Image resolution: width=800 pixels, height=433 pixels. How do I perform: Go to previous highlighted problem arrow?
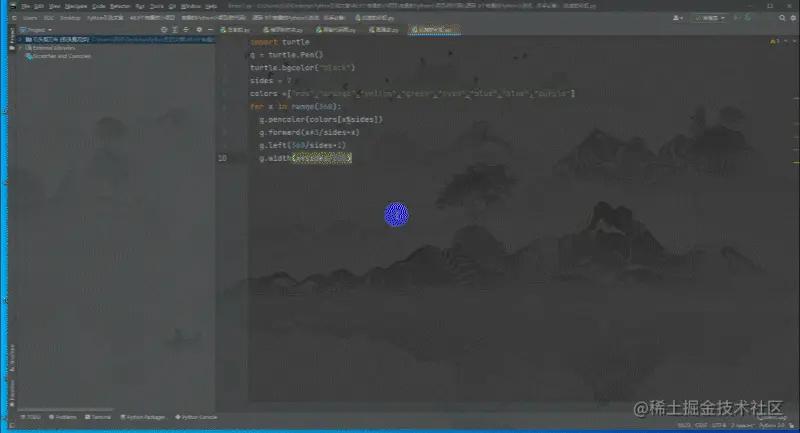tap(786, 41)
